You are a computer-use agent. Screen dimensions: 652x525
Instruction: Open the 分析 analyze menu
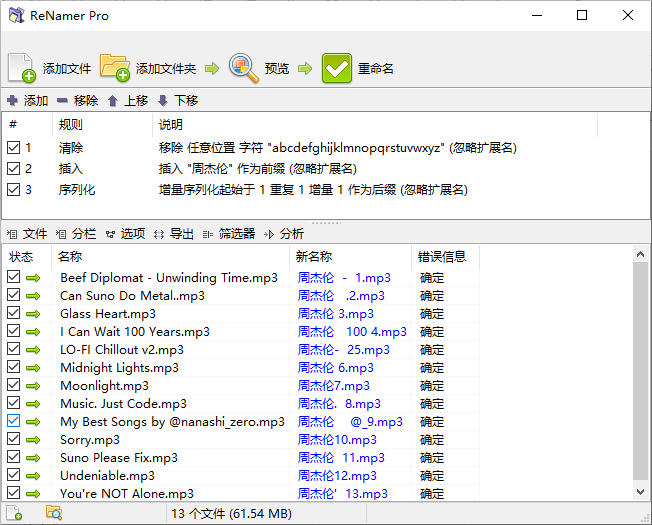pyautogui.click(x=285, y=234)
